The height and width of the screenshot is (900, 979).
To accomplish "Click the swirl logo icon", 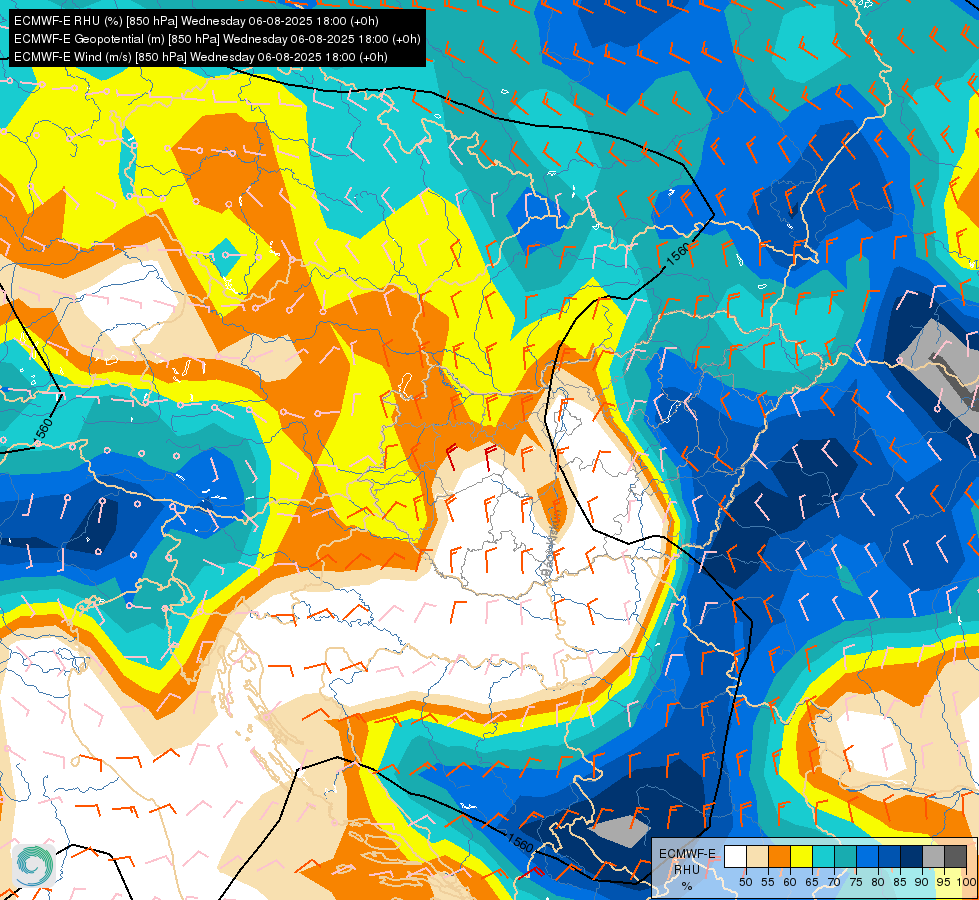I will [x=33, y=865].
